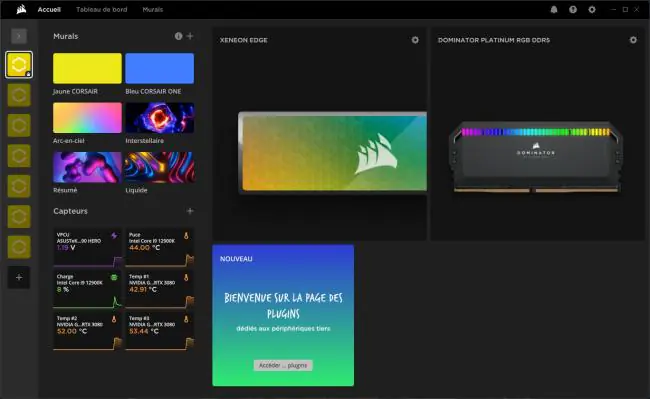The width and height of the screenshot is (650, 399).
Task: Open the Intel Core i9 Charge sensor
Action: [87, 289]
